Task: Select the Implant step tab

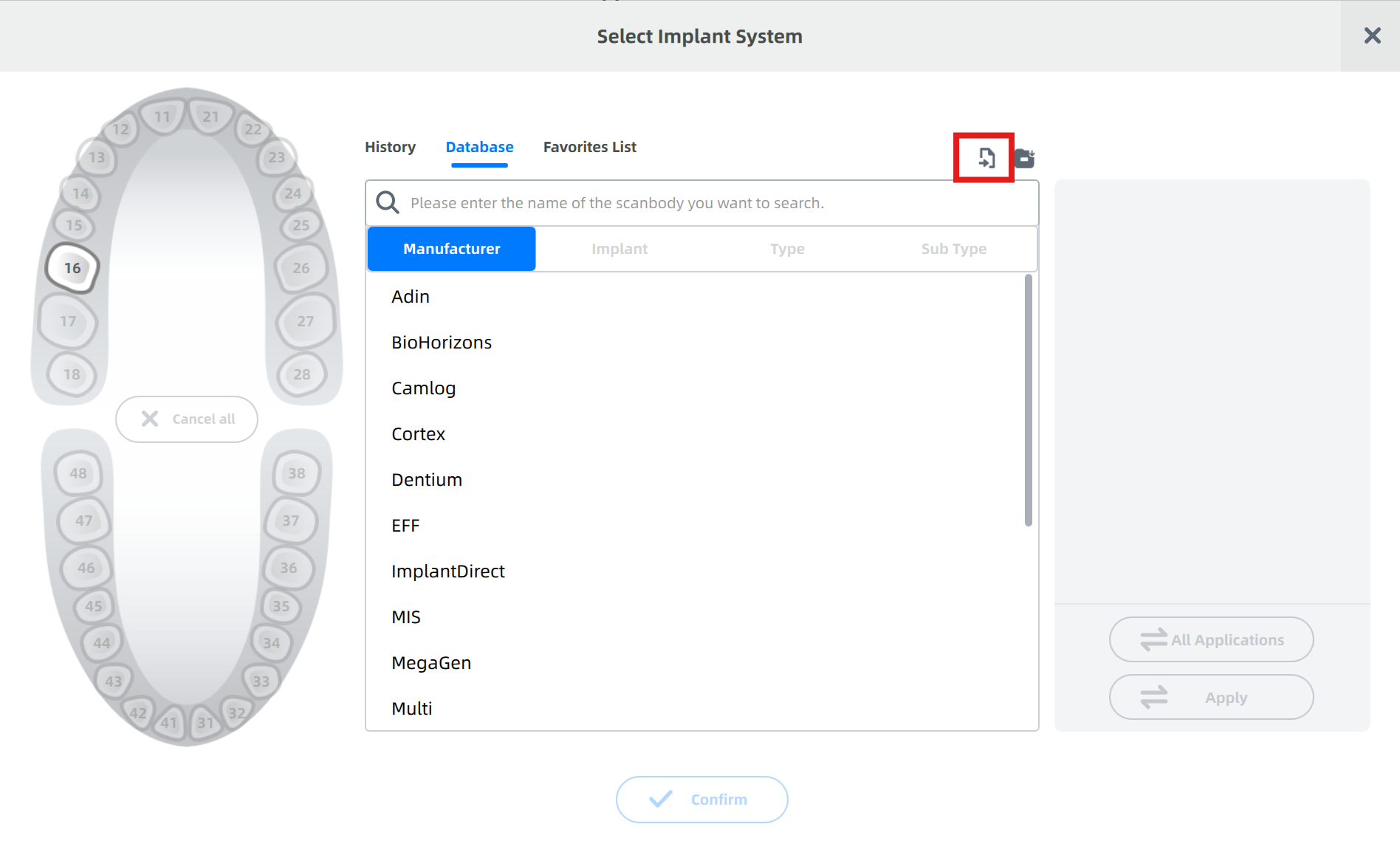Action: (x=620, y=249)
